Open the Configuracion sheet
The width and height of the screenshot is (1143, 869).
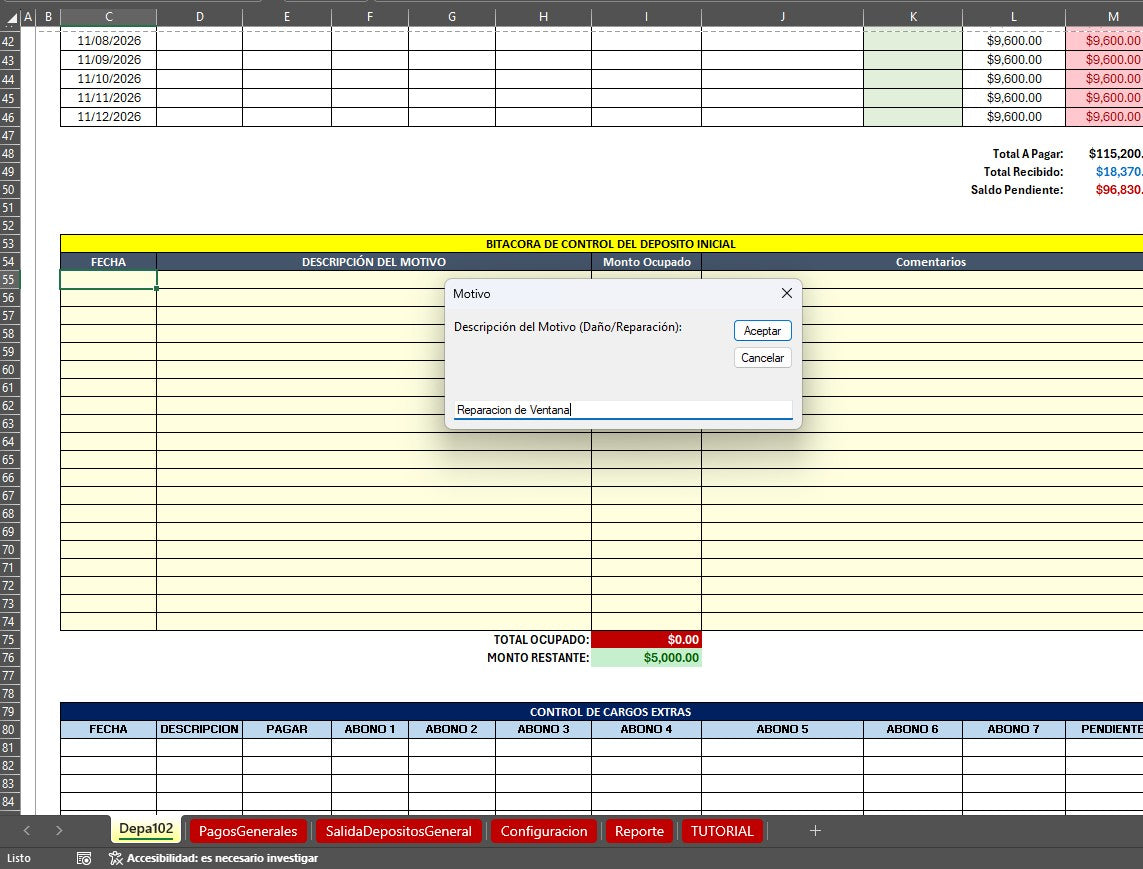pyautogui.click(x=543, y=830)
